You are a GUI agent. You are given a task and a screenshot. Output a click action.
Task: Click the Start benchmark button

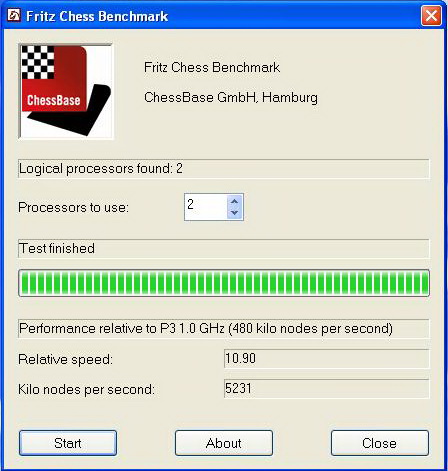(68, 443)
